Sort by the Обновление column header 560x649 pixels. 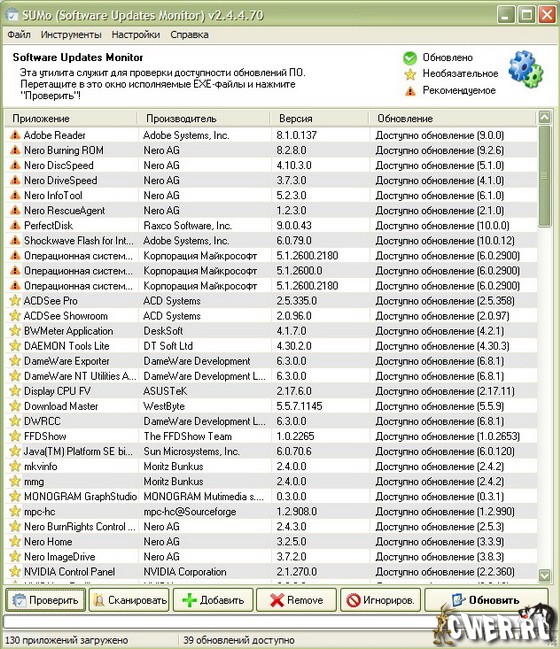[x=453, y=119]
